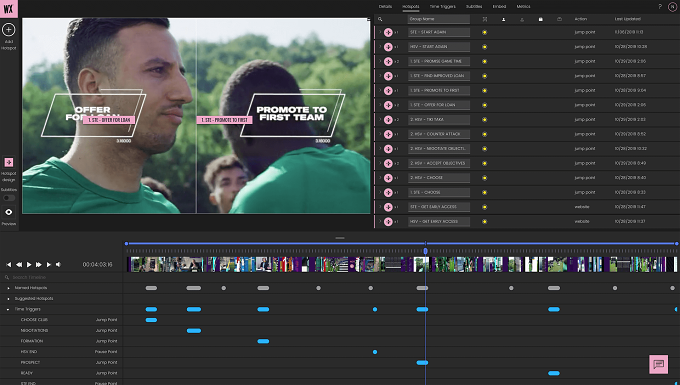Click the panel resize handle above timeline

pos(340,238)
